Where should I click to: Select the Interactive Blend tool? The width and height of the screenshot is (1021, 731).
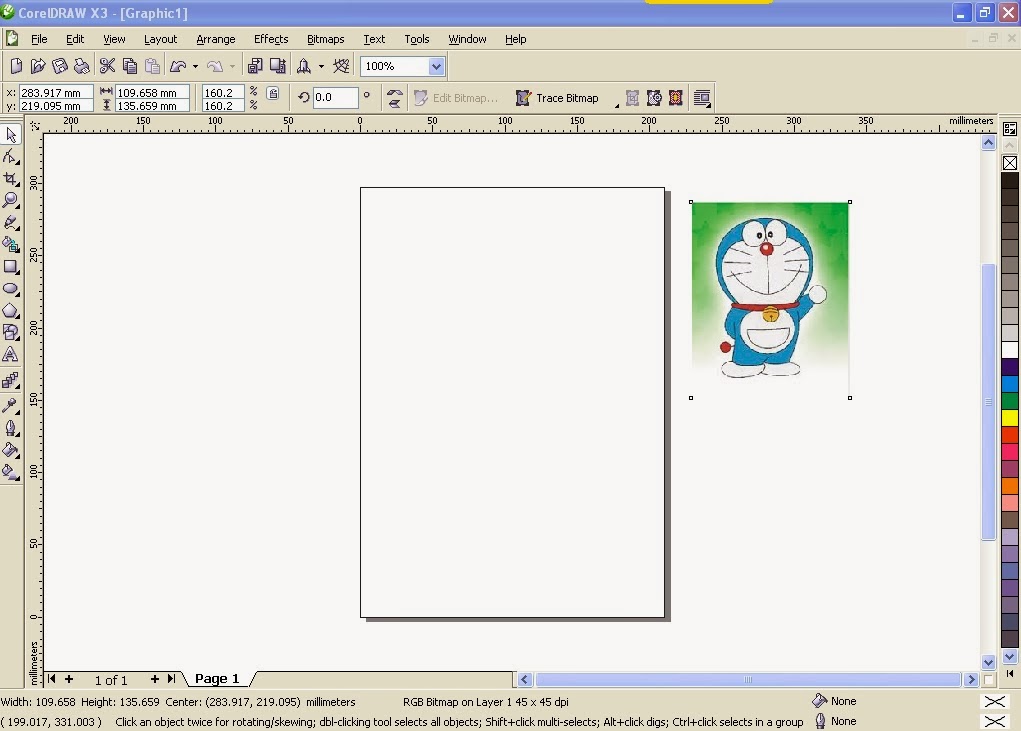click(x=11, y=380)
